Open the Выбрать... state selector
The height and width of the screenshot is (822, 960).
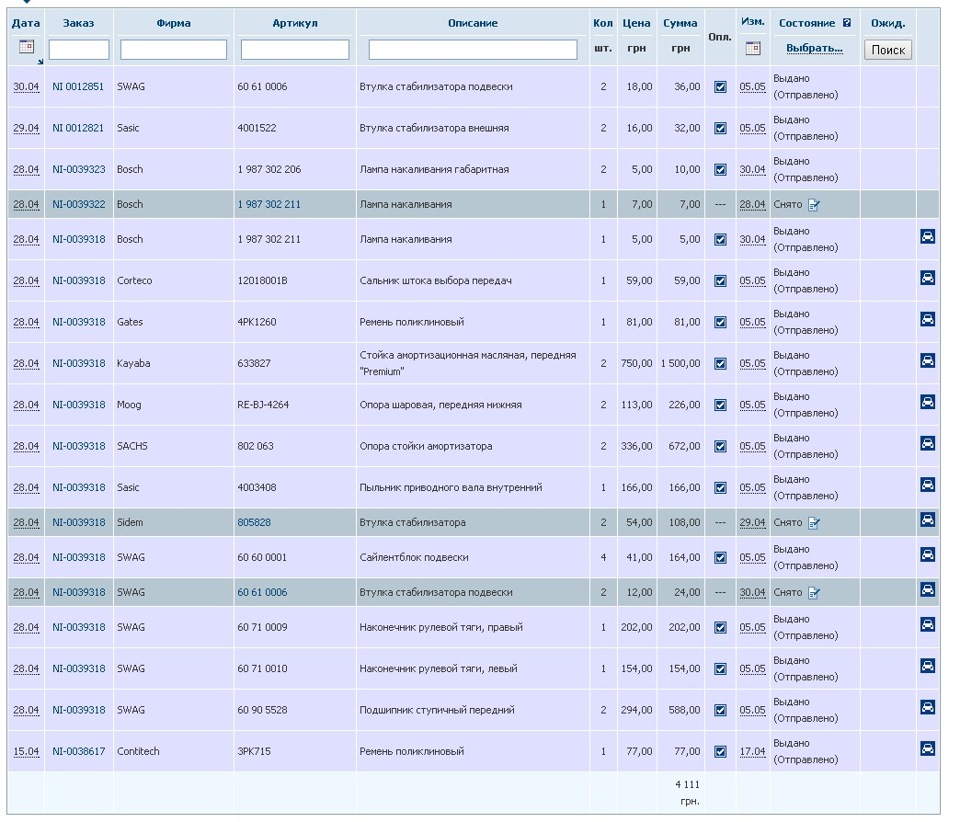[x=814, y=48]
